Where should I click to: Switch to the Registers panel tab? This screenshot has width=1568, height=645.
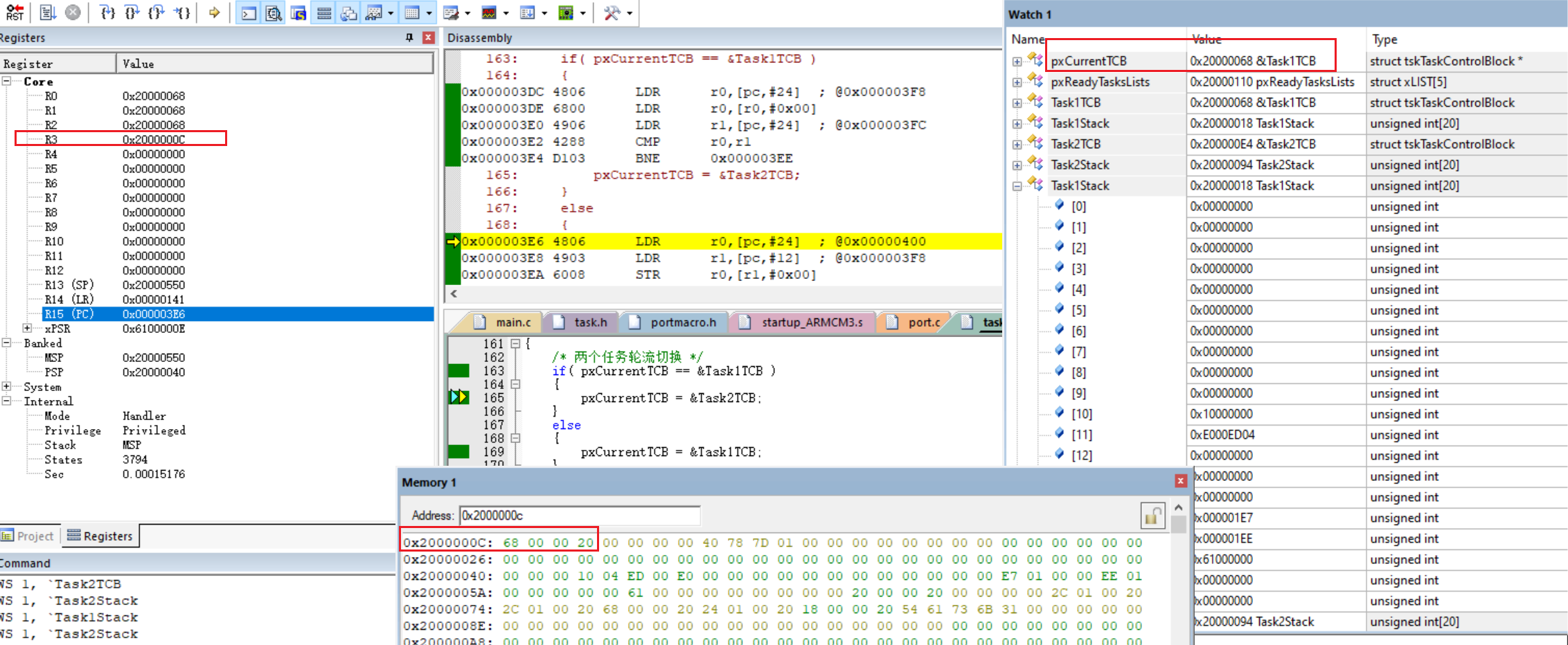(x=100, y=536)
